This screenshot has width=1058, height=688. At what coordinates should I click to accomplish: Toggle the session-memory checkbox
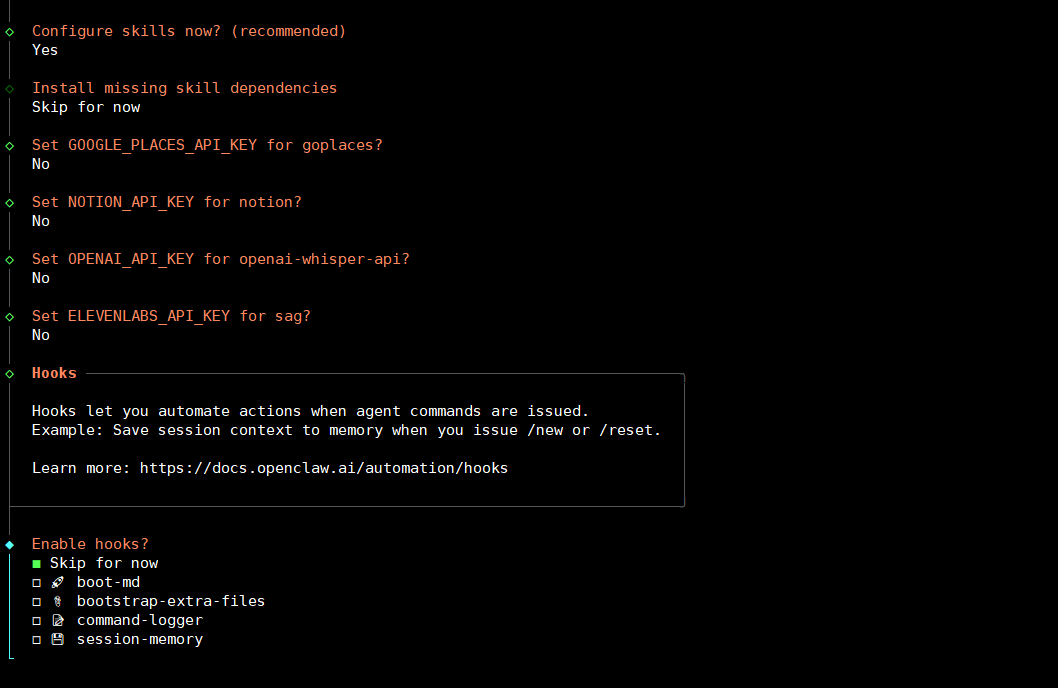click(37, 639)
